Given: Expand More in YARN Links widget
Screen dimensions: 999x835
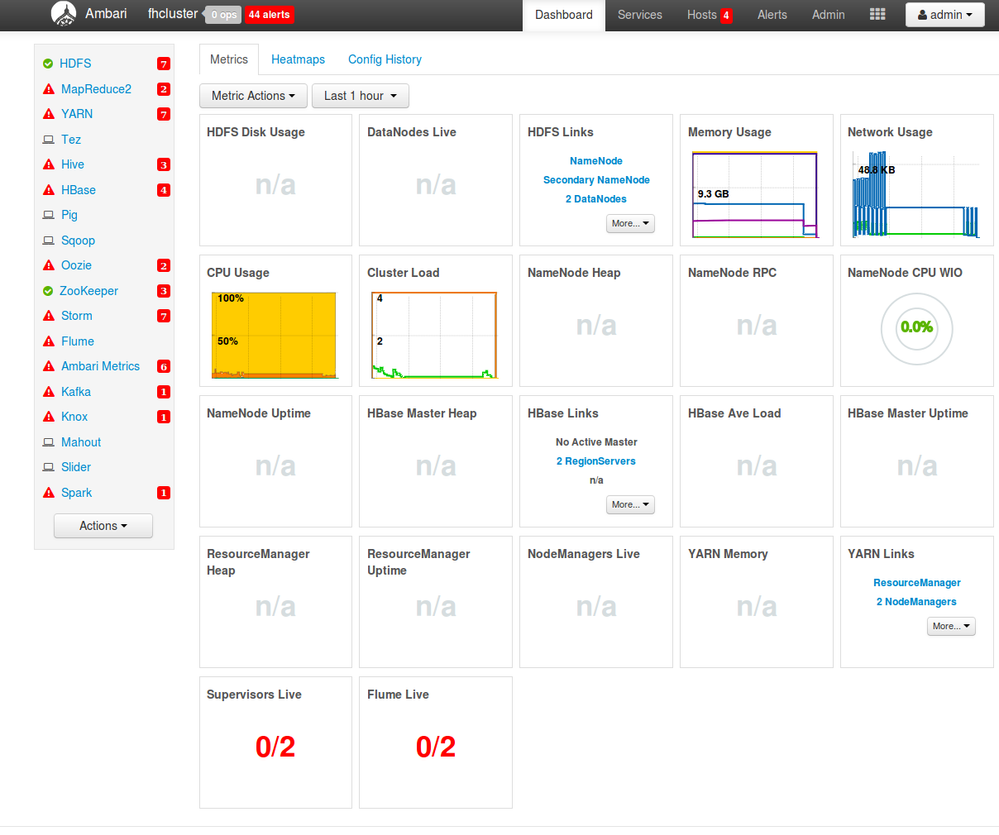Looking at the screenshot, I should coord(951,626).
